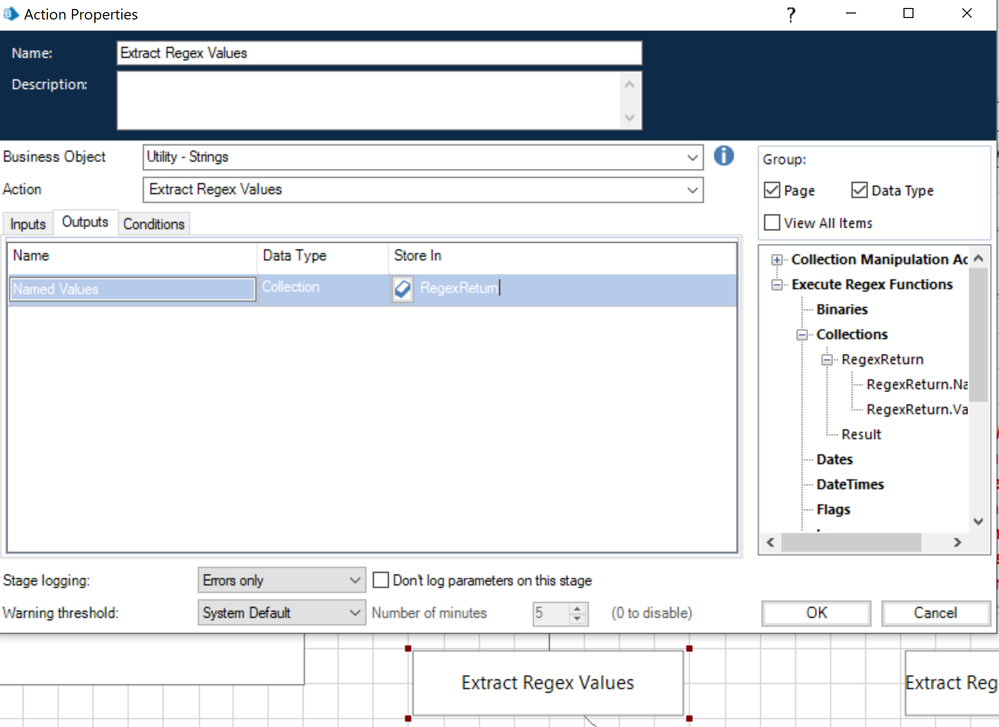Viewport: 999px width, 727px height.
Task: Open the Business Object dropdown
Action: point(692,157)
